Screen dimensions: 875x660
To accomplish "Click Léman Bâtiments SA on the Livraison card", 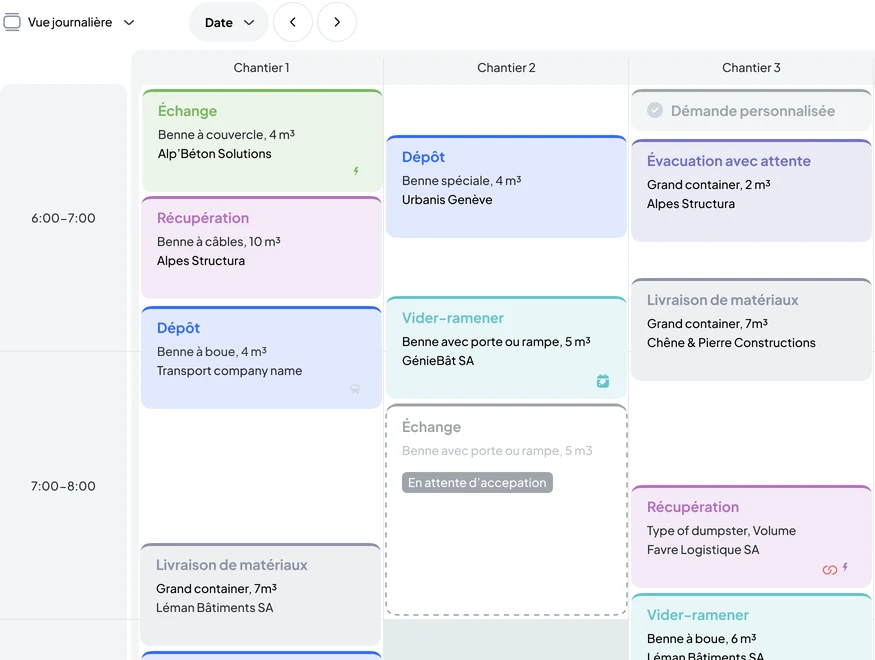I will (214, 608).
